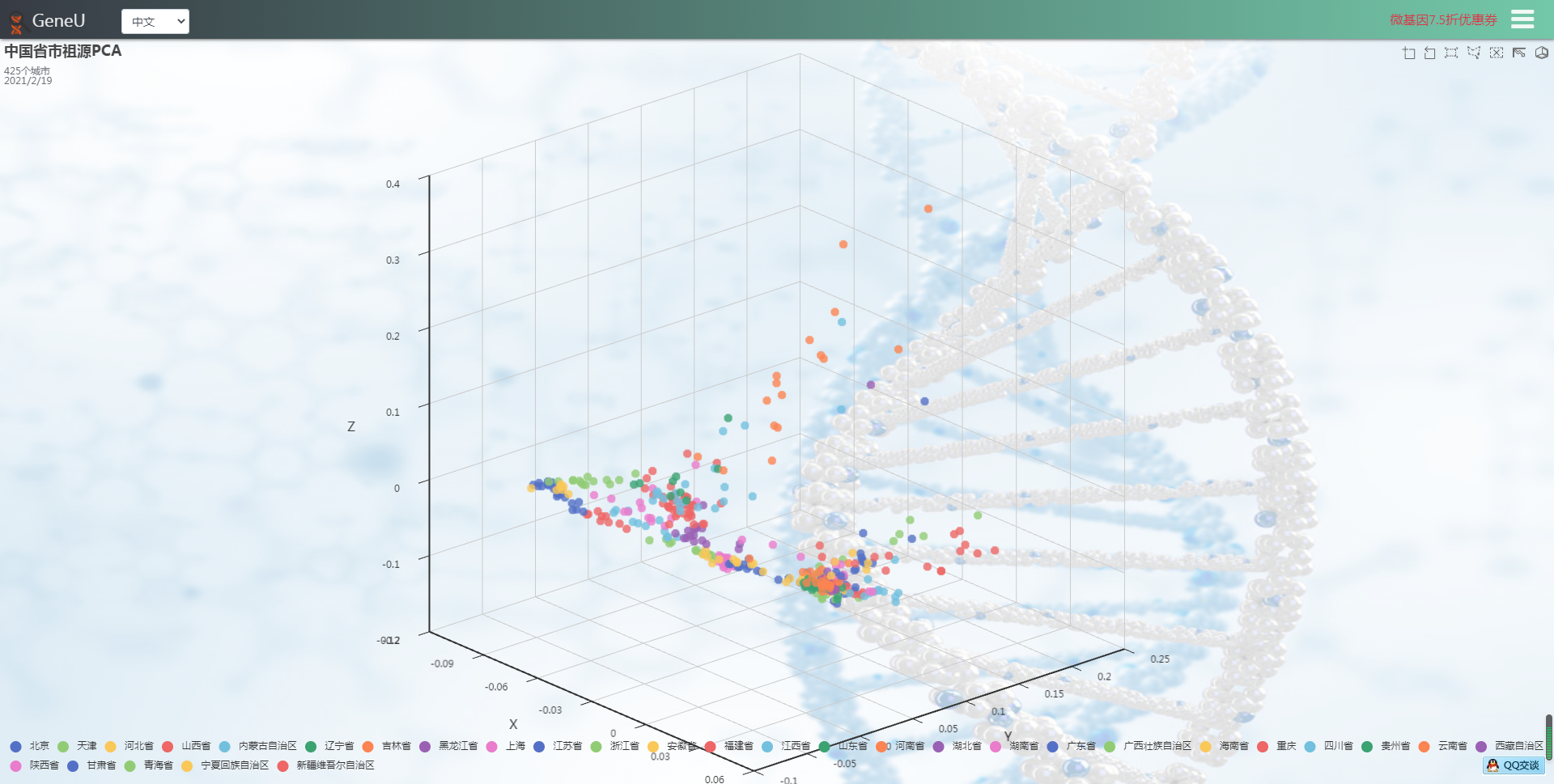
Task: Toggle 甘肃省 legend entry
Action: point(91,765)
